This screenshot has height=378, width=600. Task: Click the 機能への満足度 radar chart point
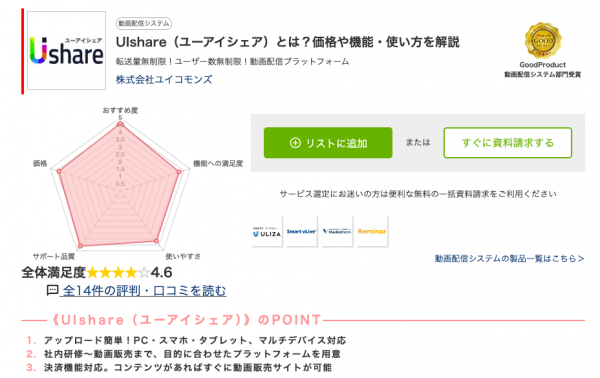179,172
